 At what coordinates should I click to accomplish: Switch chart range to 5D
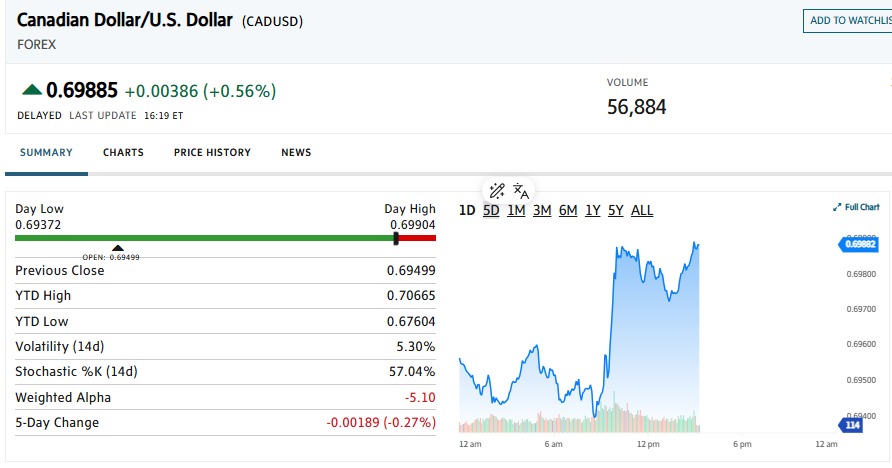point(491,210)
